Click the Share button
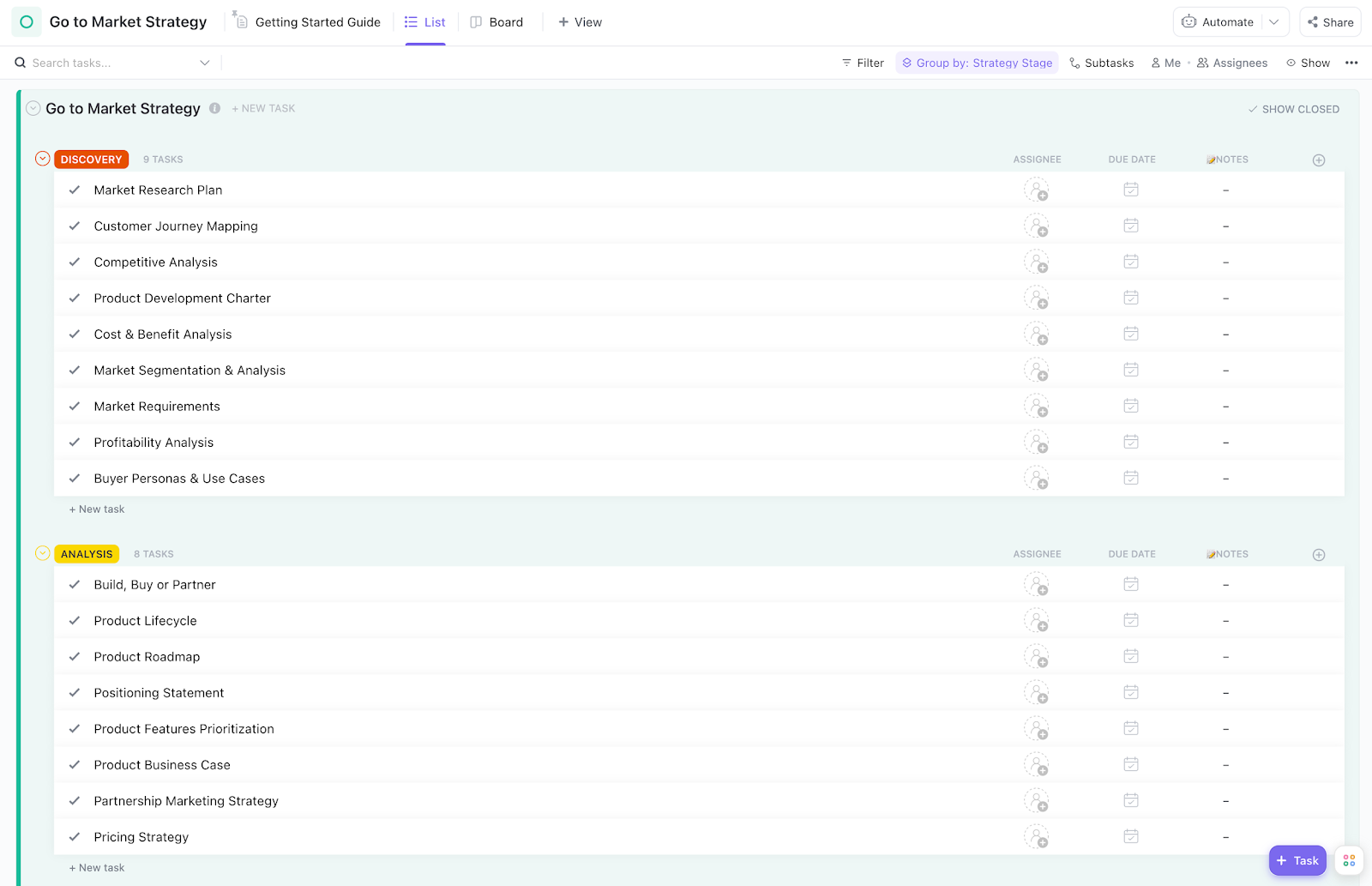The height and width of the screenshot is (886, 1372). 1331,22
